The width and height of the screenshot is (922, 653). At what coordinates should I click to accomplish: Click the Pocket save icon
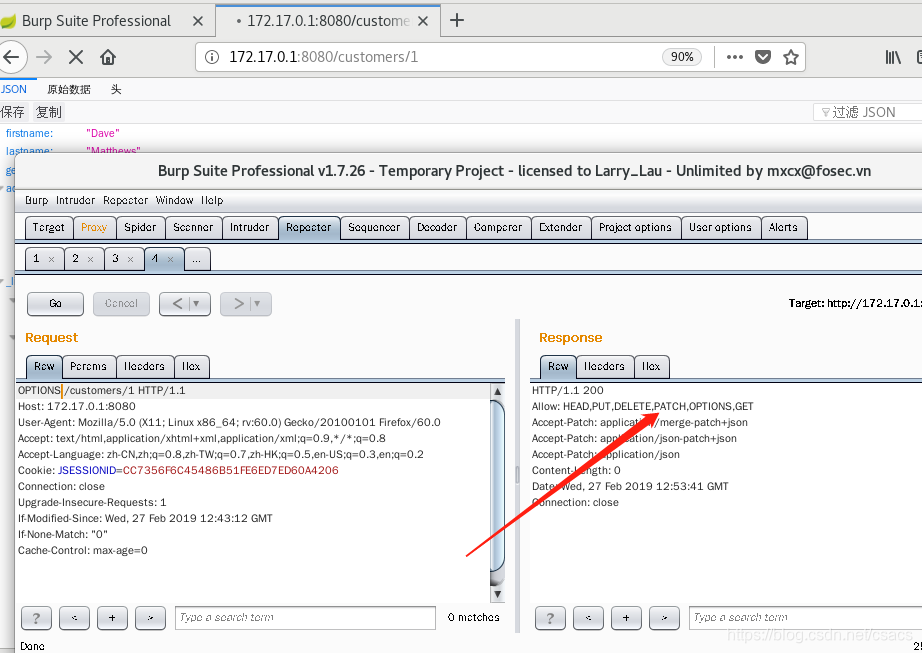[763, 57]
